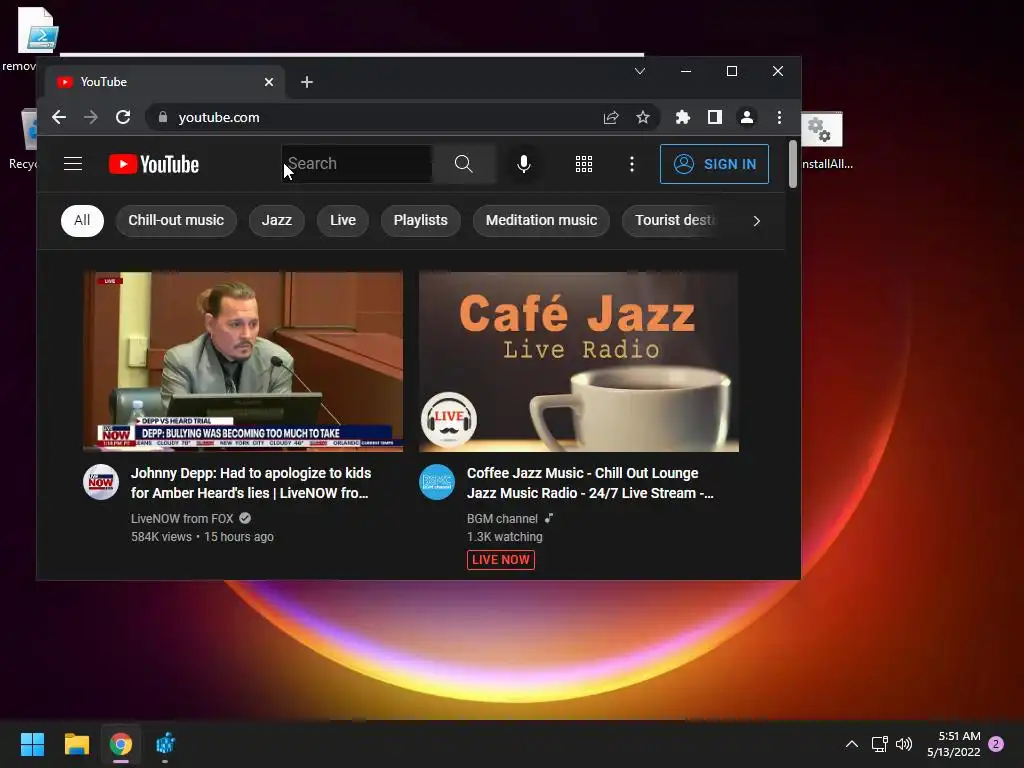Filter by Chill-out music chip
This screenshot has width=1024, height=768.
[176, 220]
